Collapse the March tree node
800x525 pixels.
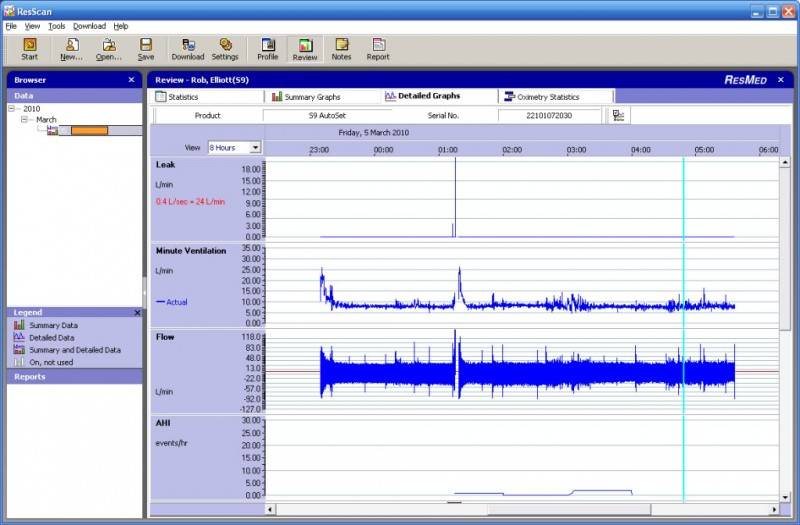point(25,120)
